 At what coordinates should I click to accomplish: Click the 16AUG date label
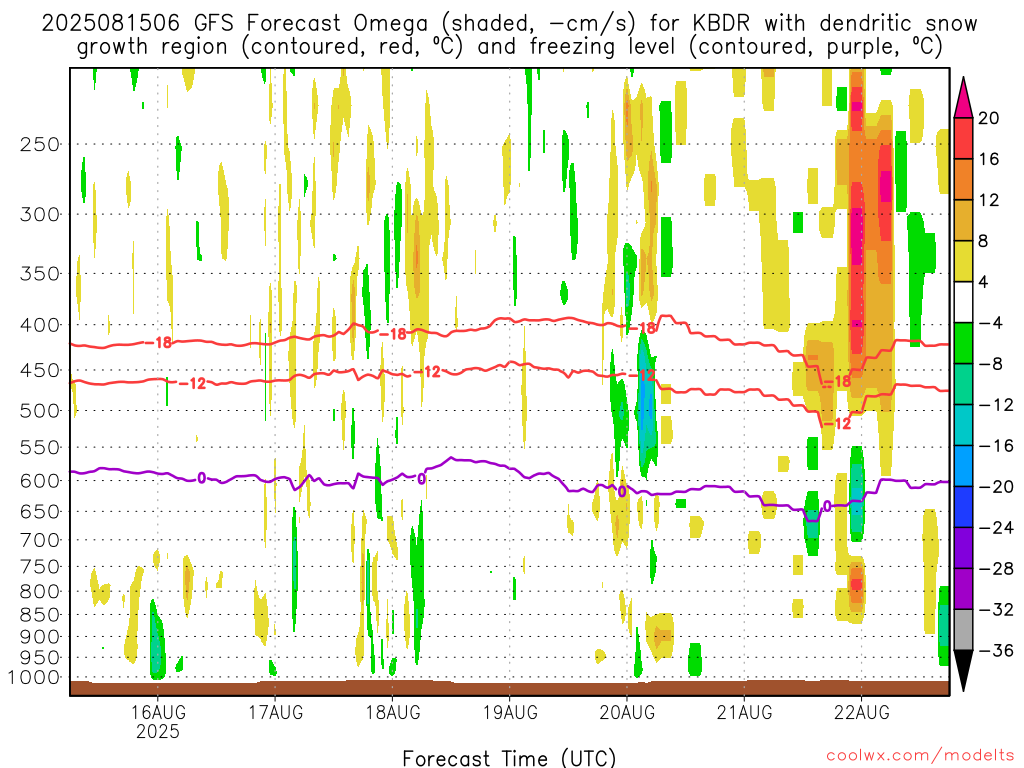157,712
